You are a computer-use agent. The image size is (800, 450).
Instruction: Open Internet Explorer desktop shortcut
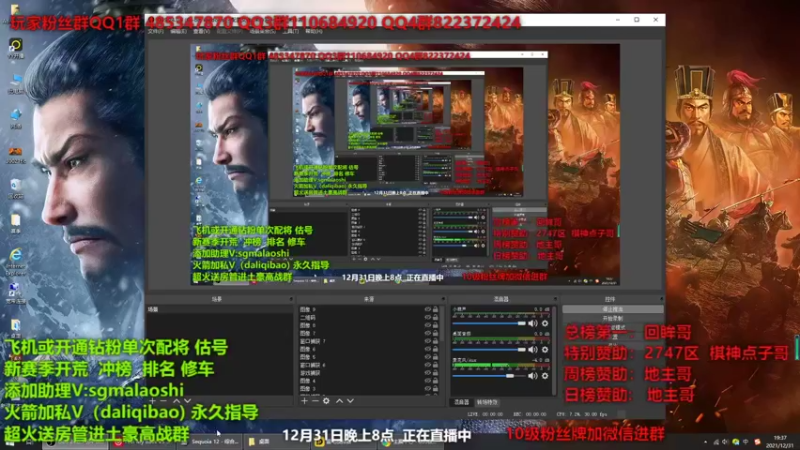(x=16, y=260)
